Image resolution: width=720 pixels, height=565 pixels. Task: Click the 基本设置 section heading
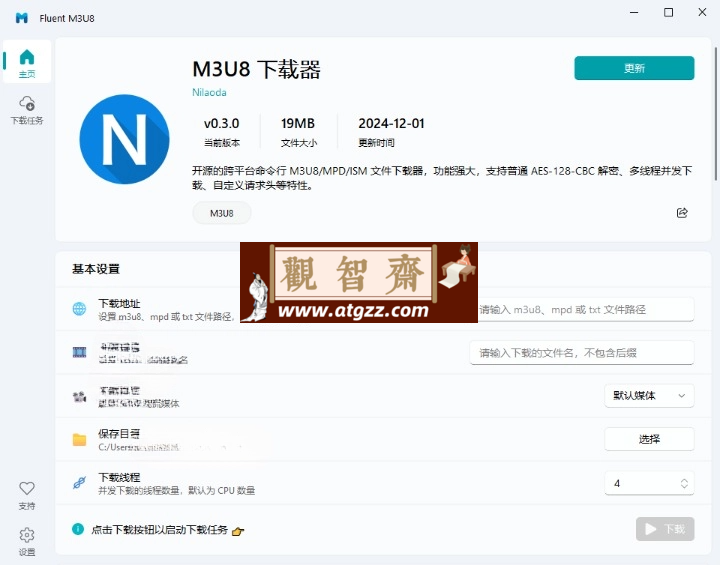(96, 269)
